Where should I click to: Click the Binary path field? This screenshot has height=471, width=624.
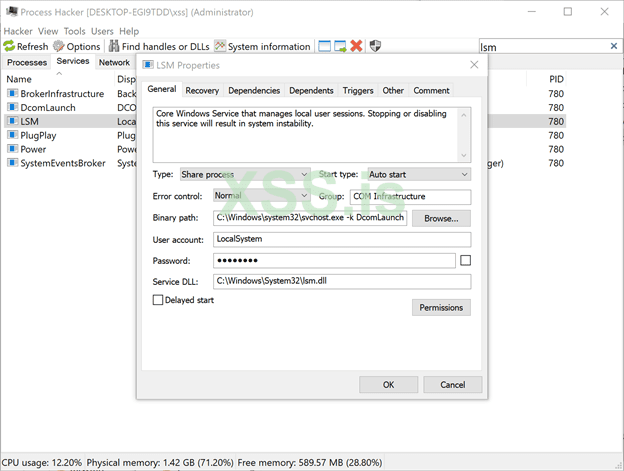coord(310,218)
